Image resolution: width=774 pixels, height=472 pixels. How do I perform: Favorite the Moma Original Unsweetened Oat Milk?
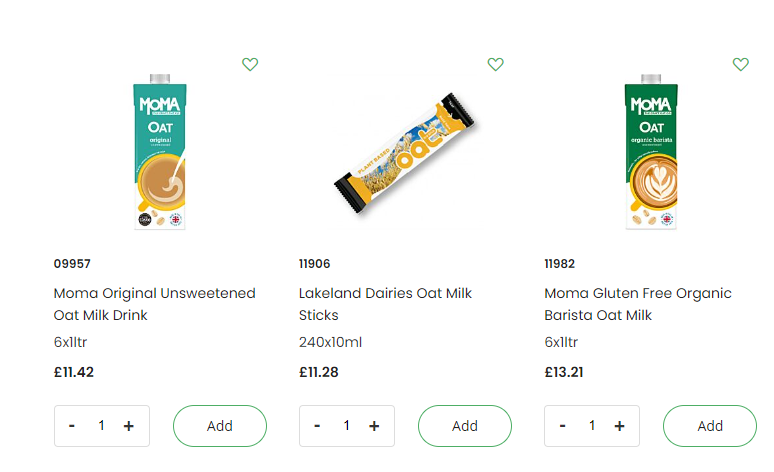pyautogui.click(x=250, y=64)
